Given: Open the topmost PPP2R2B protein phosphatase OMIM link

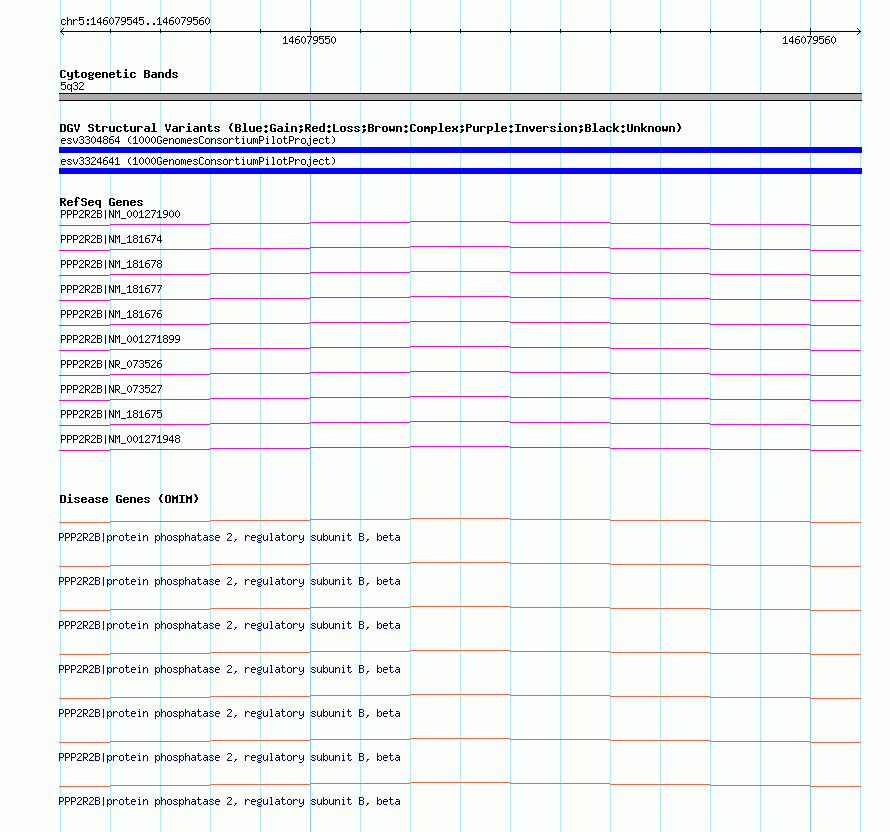Looking at the screenshot, I should pyautogui.click(x=229, y=537).
